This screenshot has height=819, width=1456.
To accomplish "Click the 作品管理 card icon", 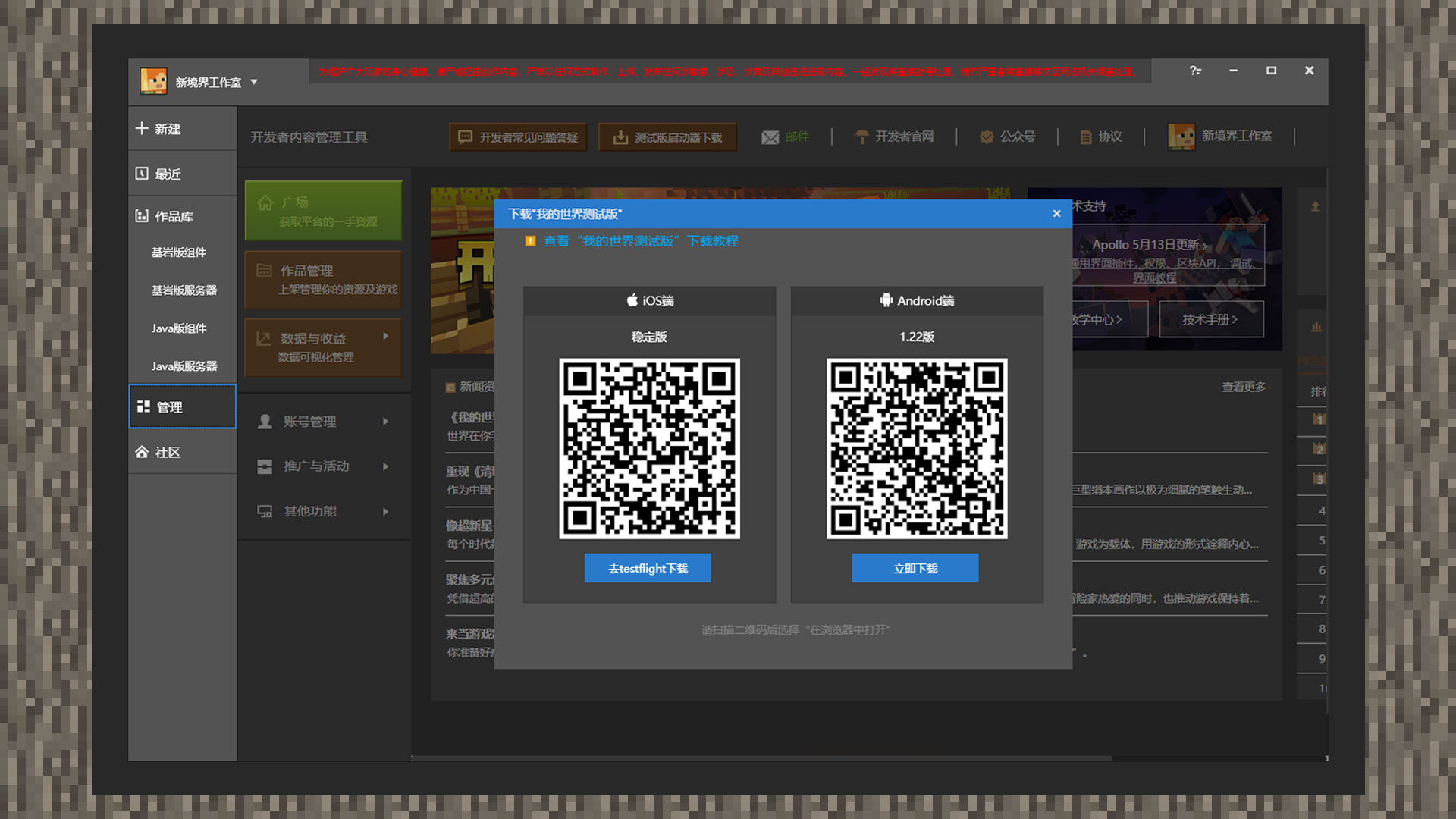I will (x=264, y=271).
